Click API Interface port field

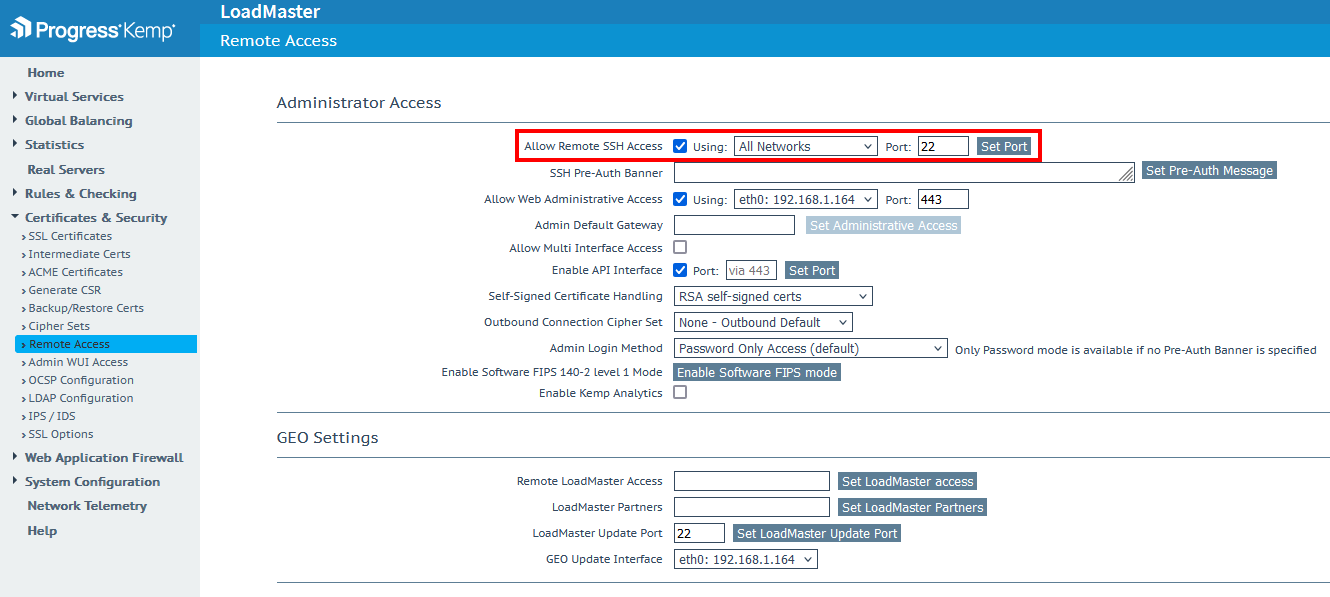tap(751, 270)
